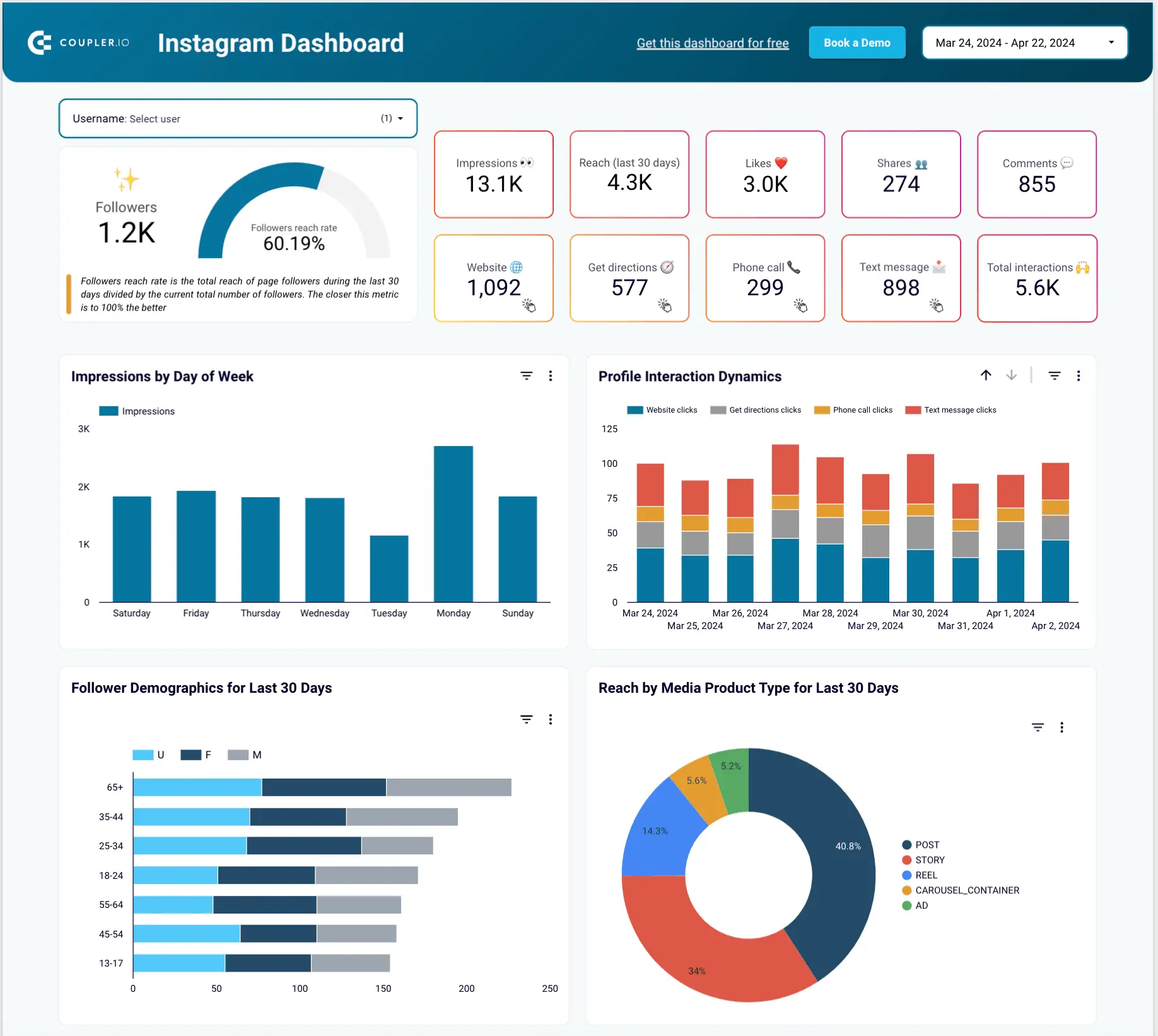1158x1036 pixels.
Task: Click the Book a Demo button
Action: coord(857,43)
